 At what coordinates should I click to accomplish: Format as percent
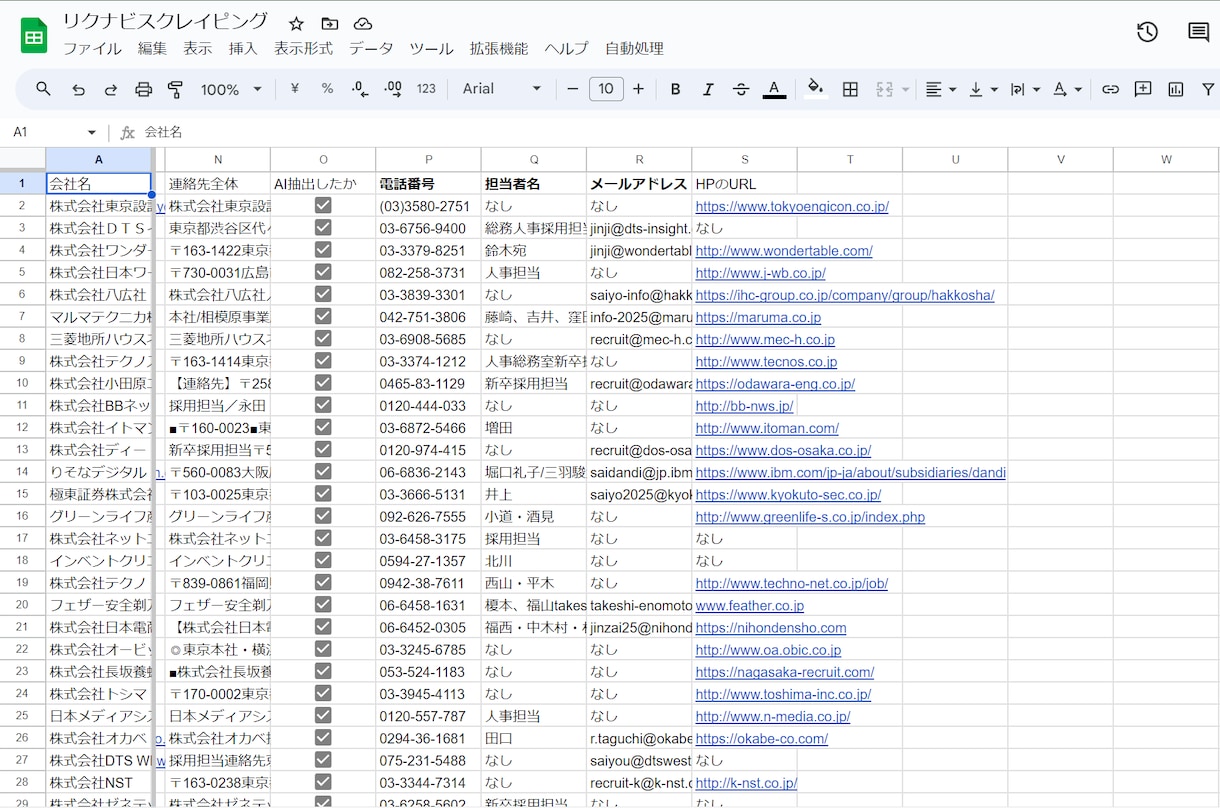[327, 89]
